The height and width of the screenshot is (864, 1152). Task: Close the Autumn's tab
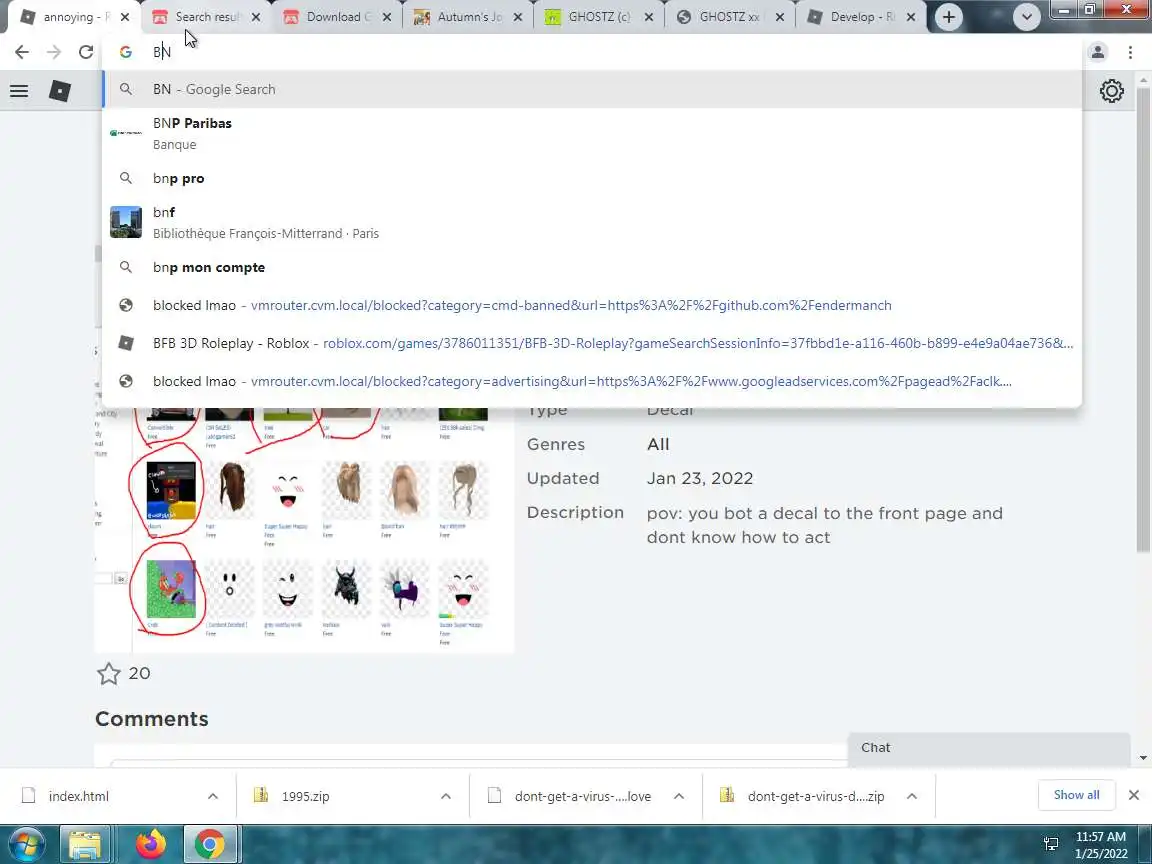click(518, 17)
